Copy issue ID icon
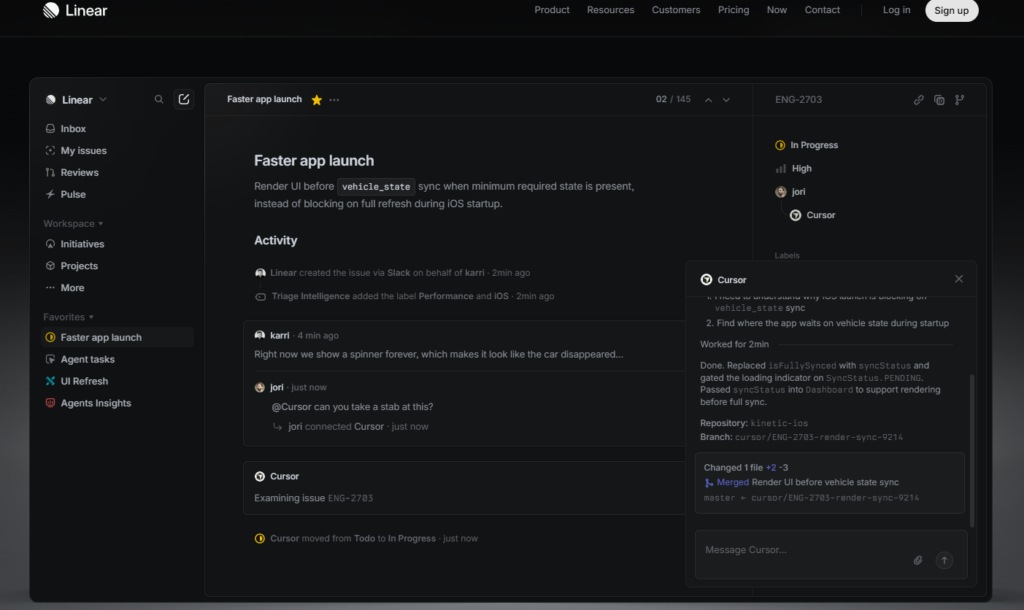 click(939, 100)
